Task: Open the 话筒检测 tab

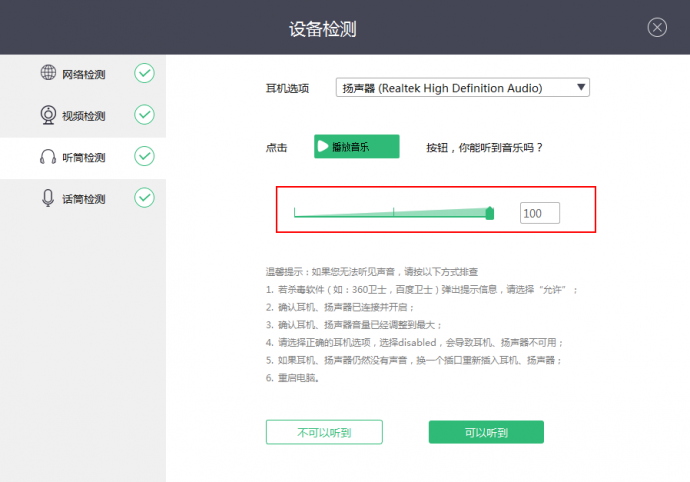Action: point(84,199)
